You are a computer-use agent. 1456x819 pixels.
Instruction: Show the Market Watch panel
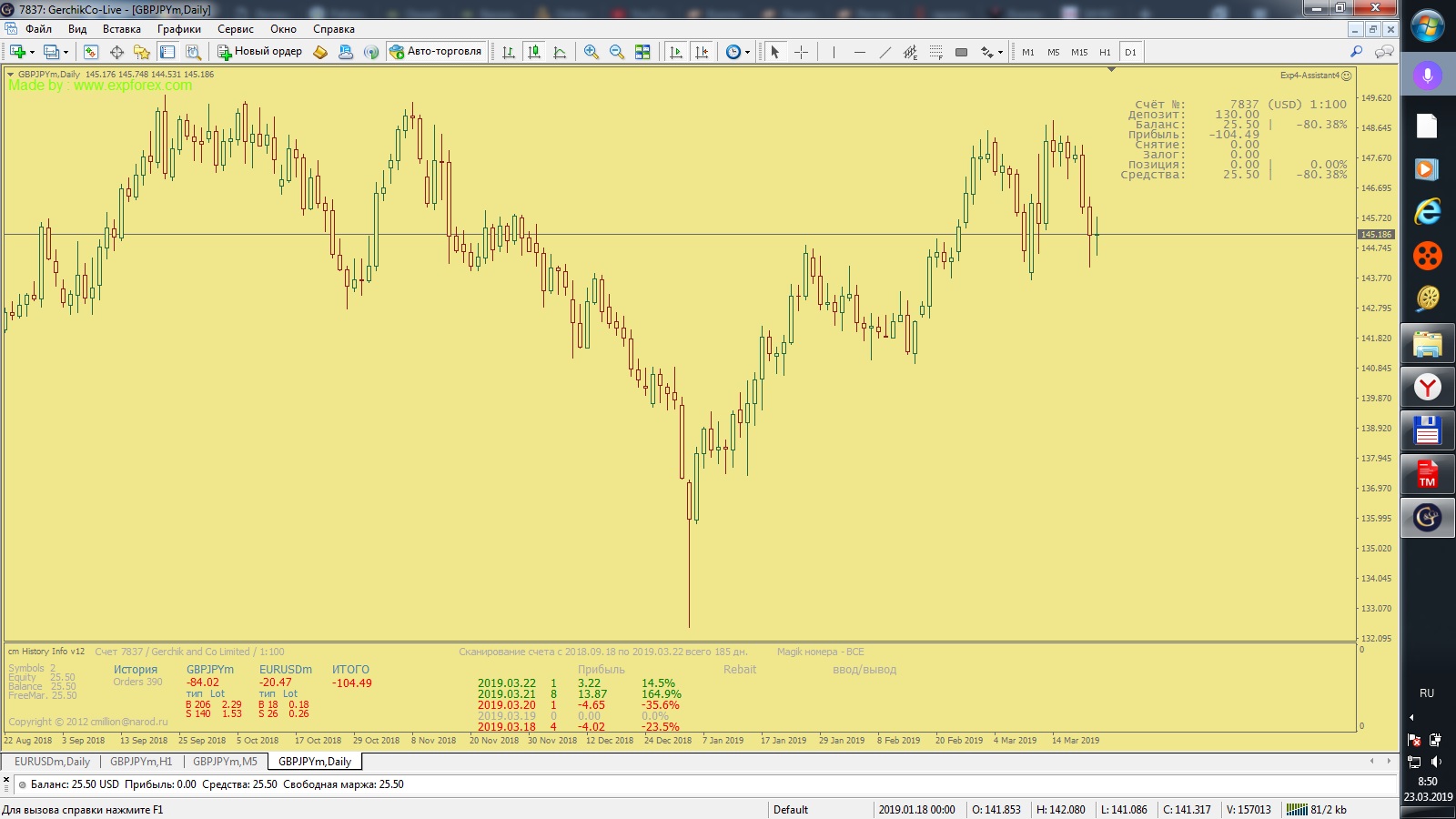(x=91, y=52)
